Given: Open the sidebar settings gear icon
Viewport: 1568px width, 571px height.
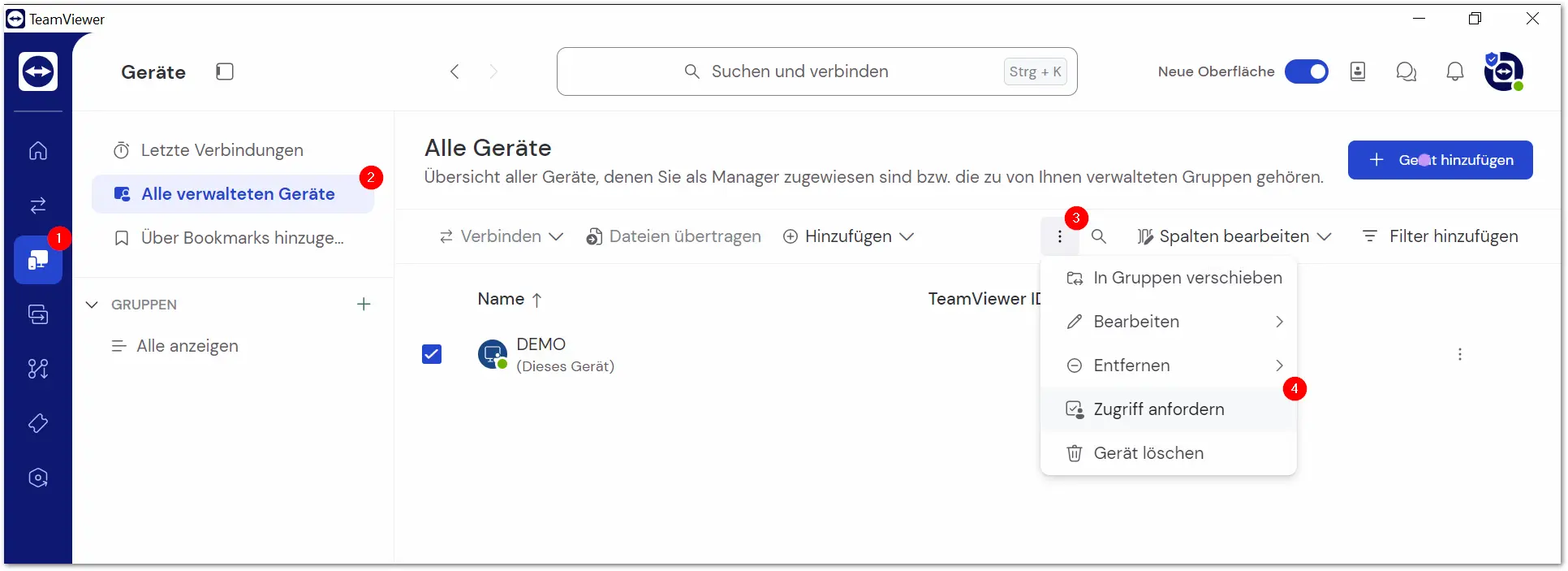Looking at the screenshot, I should pos(38,478).
